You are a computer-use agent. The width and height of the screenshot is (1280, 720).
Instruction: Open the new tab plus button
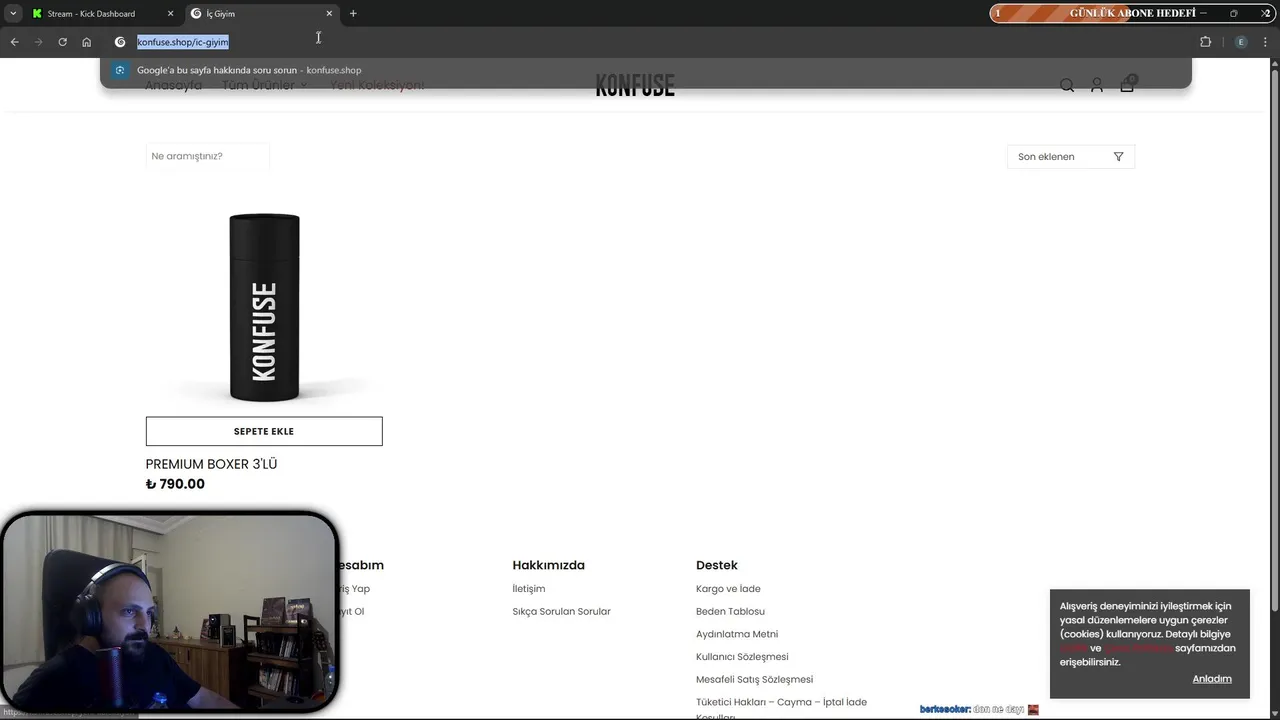(x=353, y=14)
